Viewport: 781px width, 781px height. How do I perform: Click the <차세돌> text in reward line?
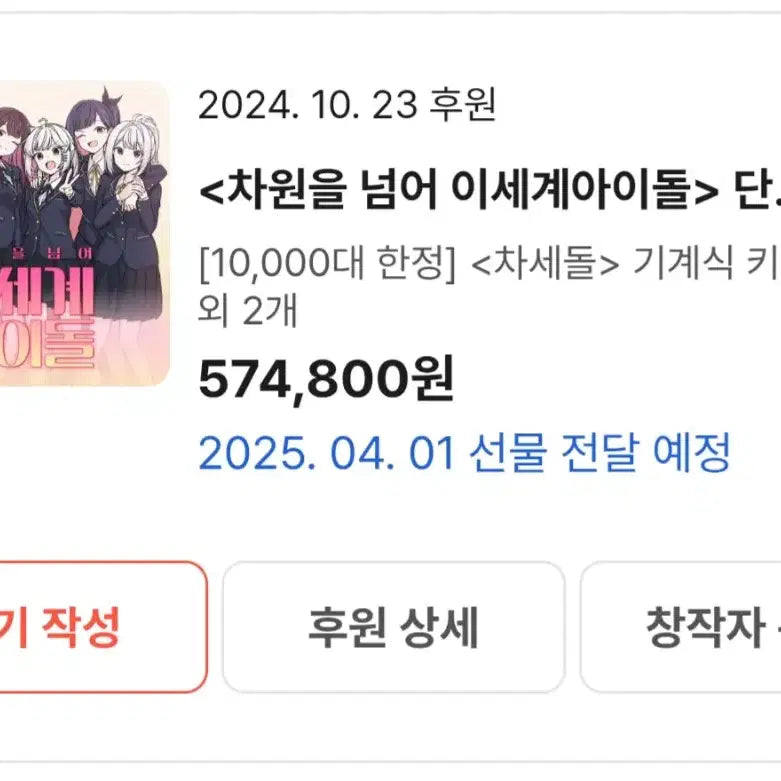(x=545, y=263)
